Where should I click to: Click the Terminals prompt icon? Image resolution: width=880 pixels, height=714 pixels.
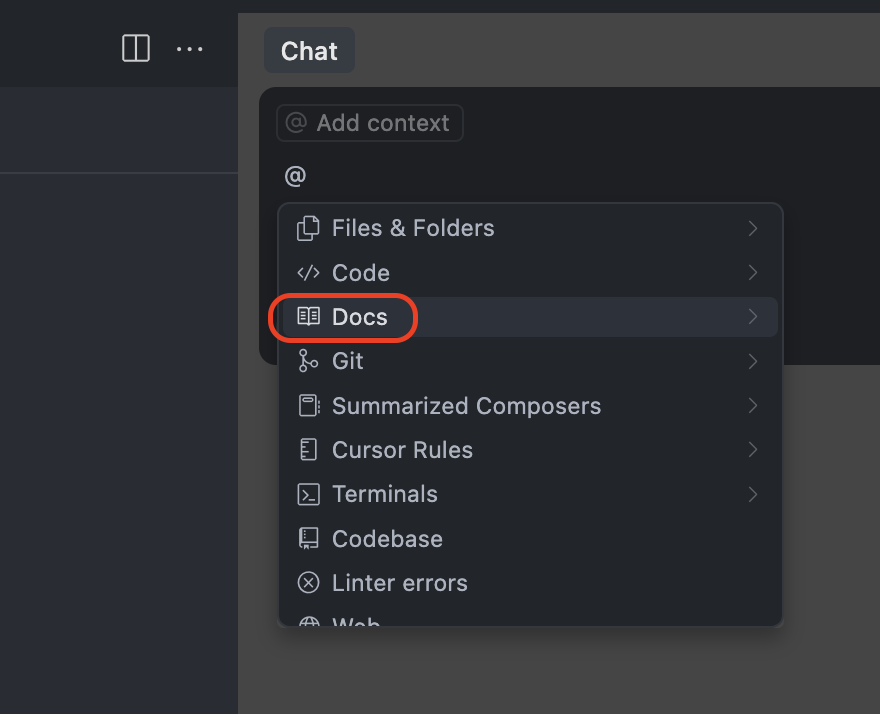pyautogui.click(x=308, y=494)
